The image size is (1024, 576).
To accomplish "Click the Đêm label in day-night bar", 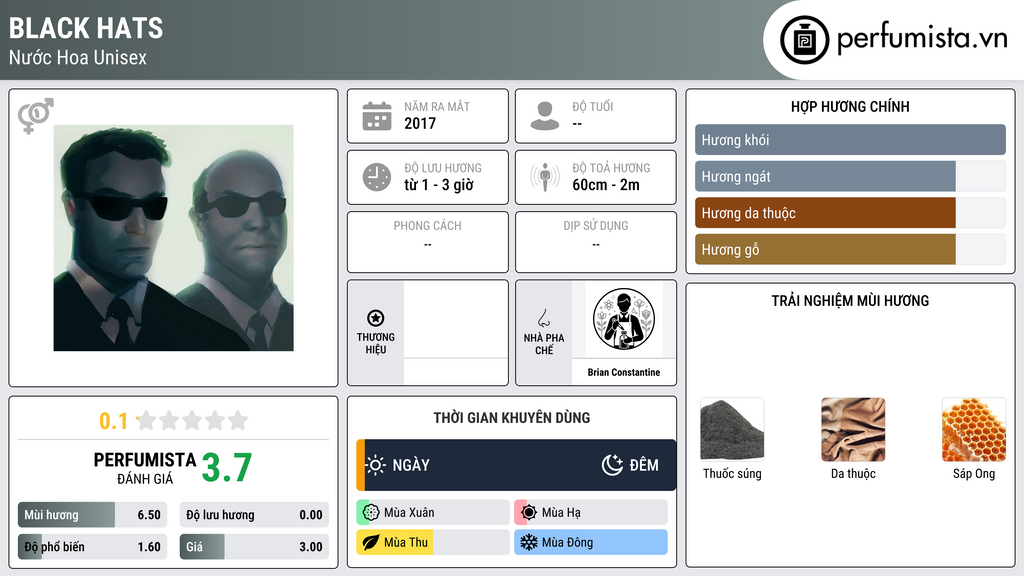I will point(644,465).
